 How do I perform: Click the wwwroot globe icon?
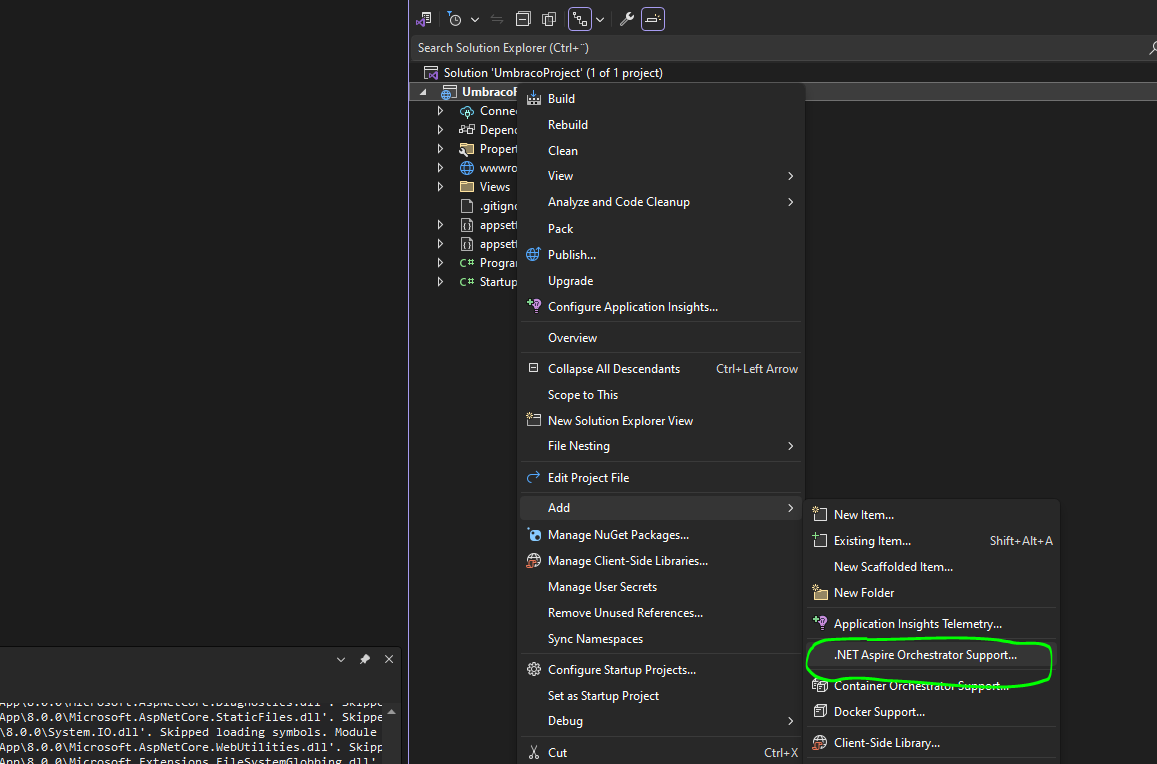(x=466, y=168)
